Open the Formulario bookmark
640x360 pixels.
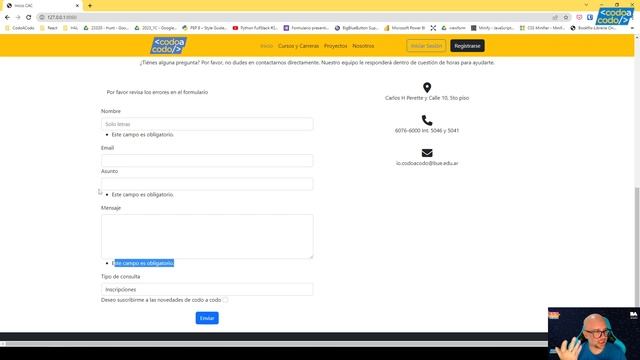(x=306, y=28)
